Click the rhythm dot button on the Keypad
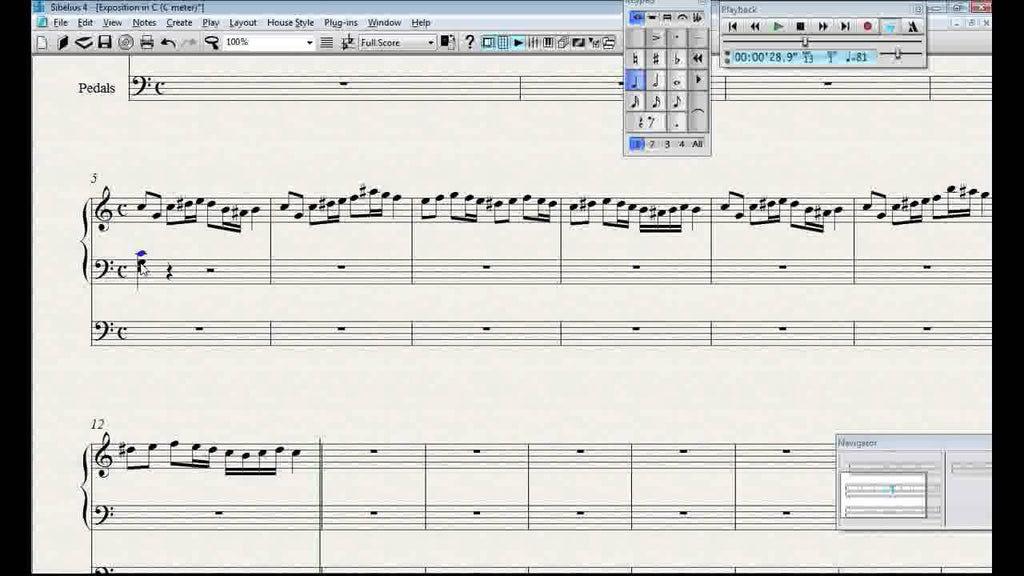The height and width of the screenshot is (576, 1024). click(x=677, y=121)
